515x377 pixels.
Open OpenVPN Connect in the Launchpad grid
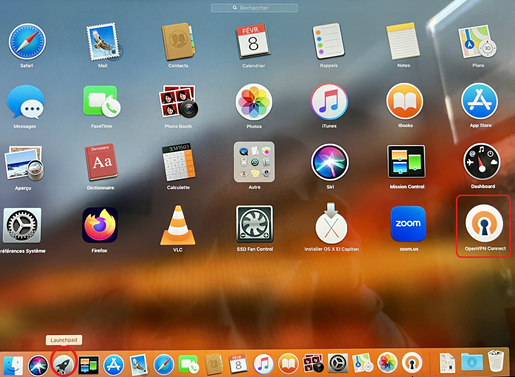click(484, 223)
